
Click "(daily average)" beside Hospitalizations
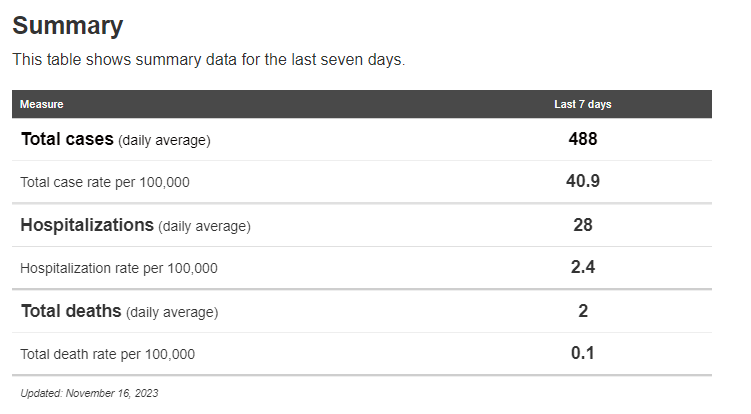pyautogui.click(x=204, y=226)
